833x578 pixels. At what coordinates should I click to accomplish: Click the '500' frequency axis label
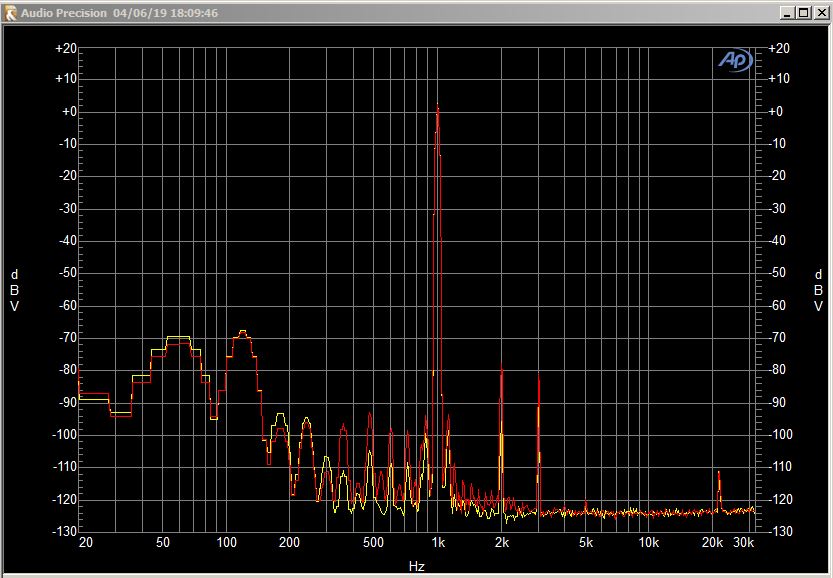coord(373,542)
